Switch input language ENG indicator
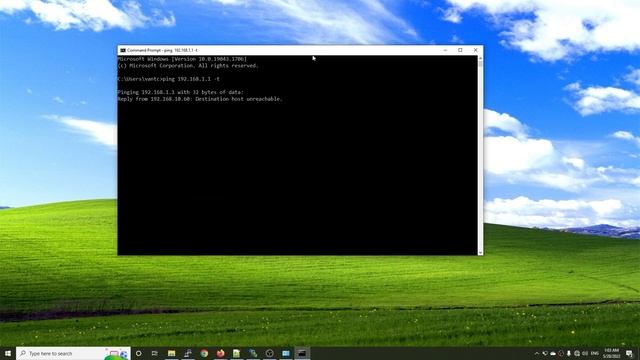This screenshot has width=640, height=360. click(x=595, y=353)
